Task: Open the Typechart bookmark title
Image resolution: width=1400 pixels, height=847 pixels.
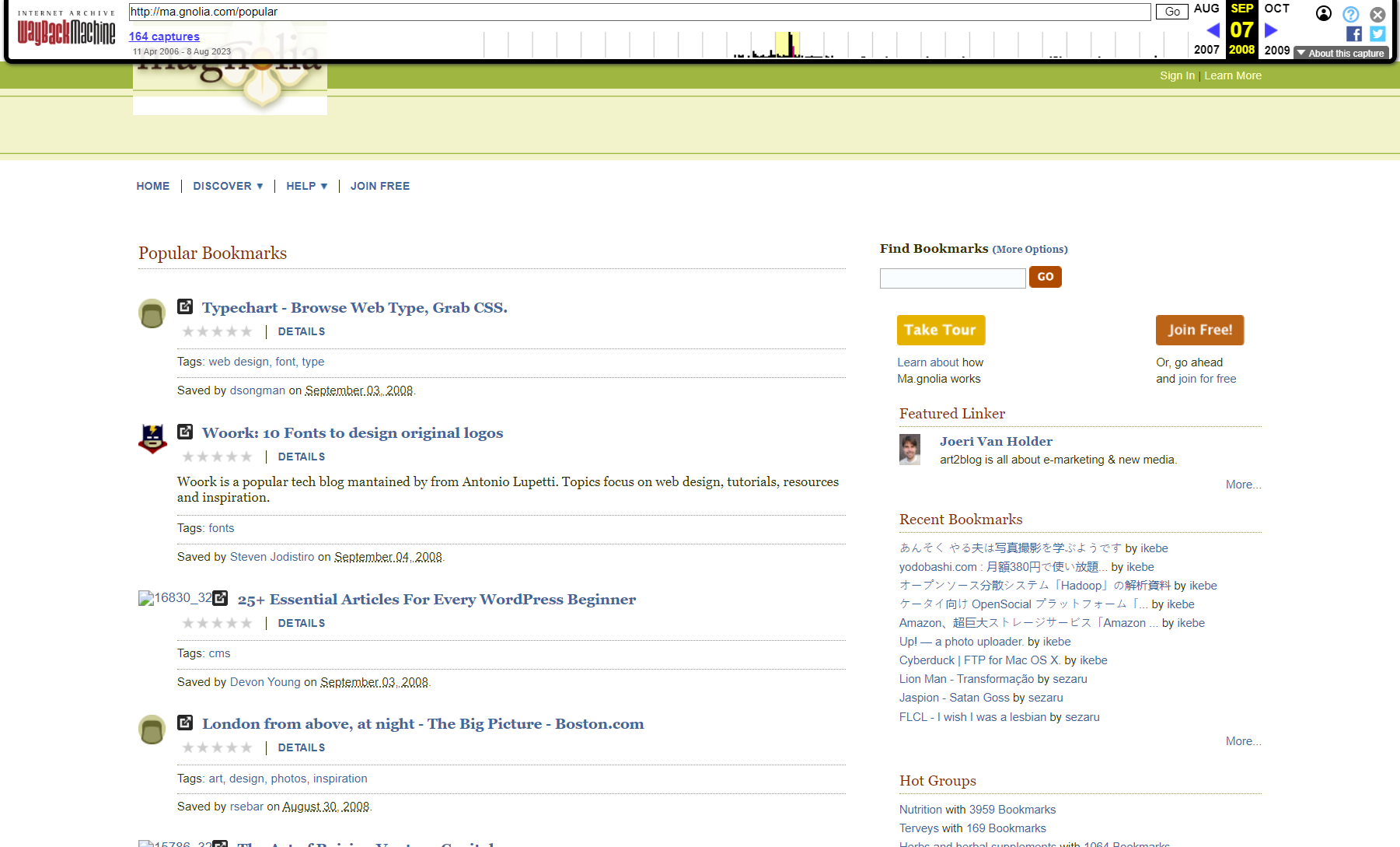Action: point(354,307)
